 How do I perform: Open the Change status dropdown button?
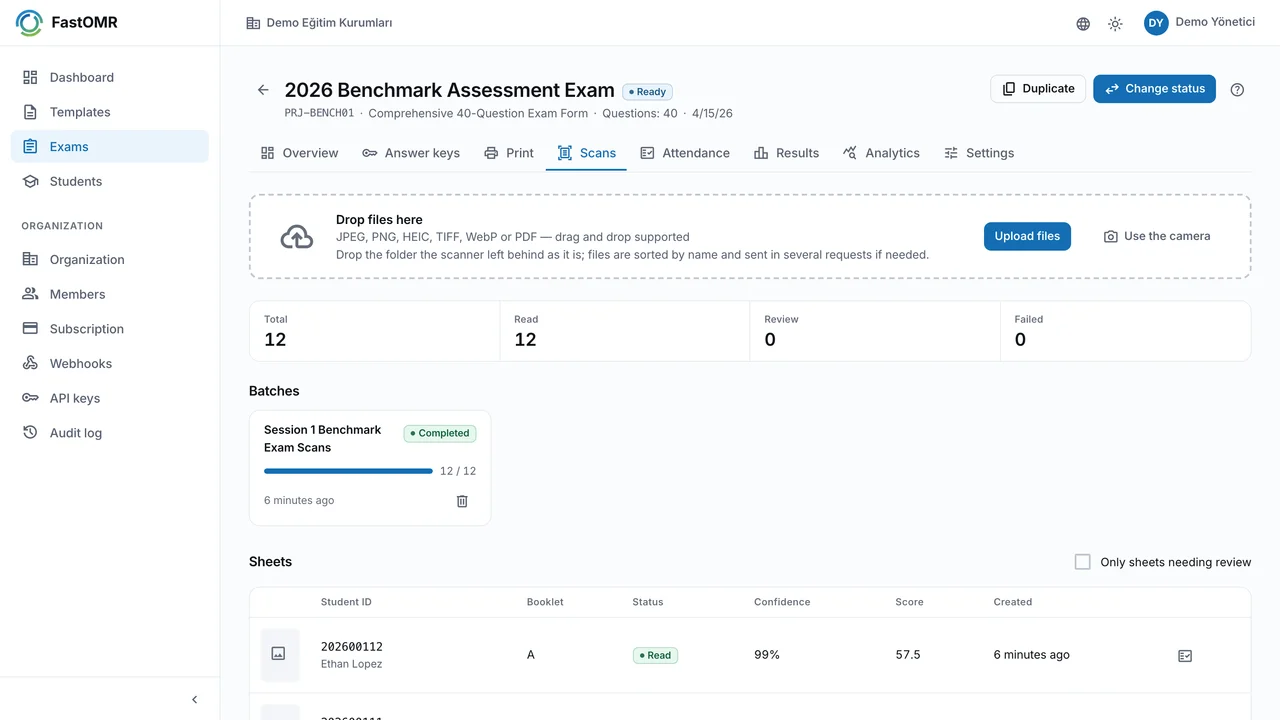coord(1154,89)
